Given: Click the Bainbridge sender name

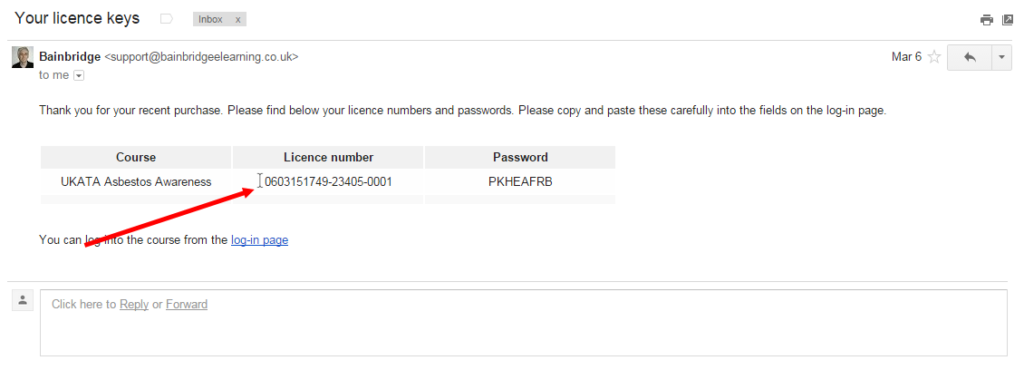Looking at the screenshot, I should tap(70, 57).
